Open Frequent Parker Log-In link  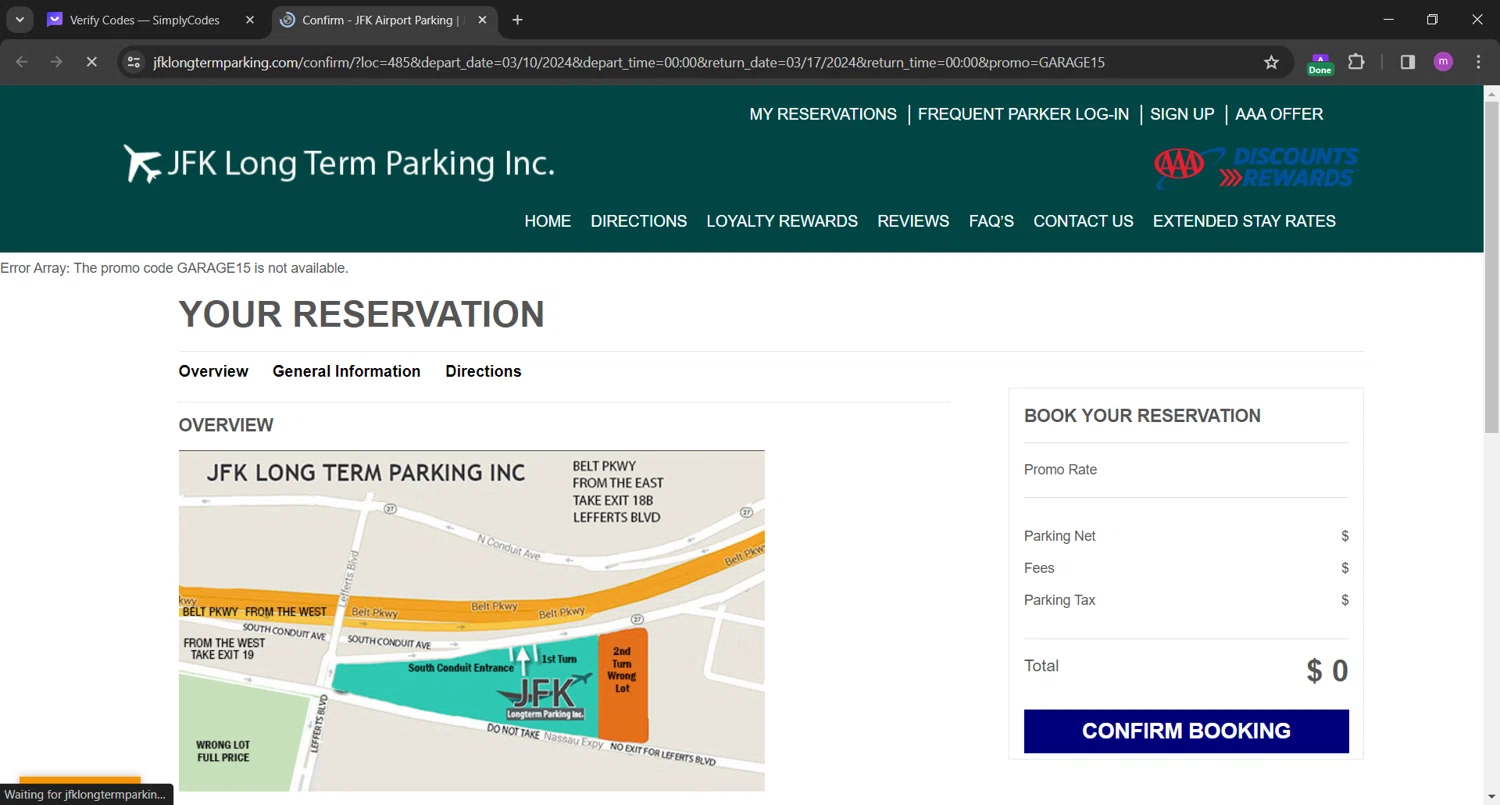pos(1023,114)
